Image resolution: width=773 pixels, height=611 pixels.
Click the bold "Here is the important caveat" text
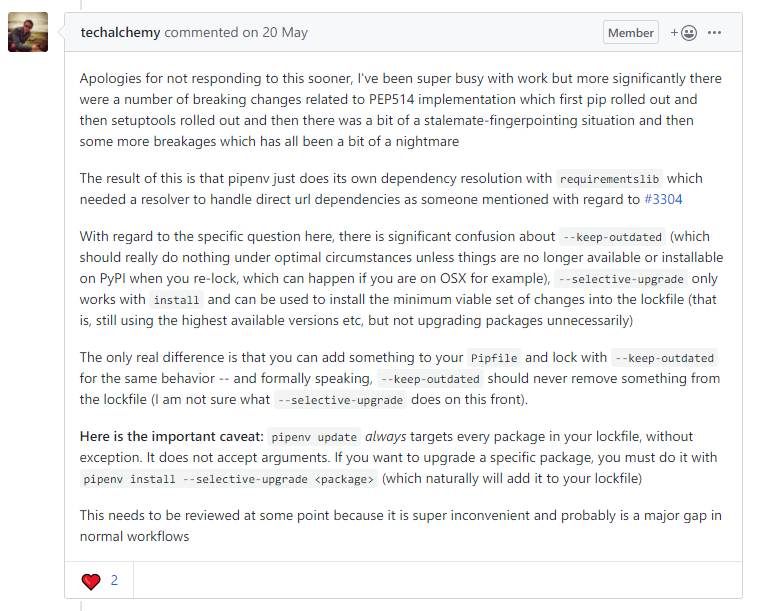click(x=172, y=437)
